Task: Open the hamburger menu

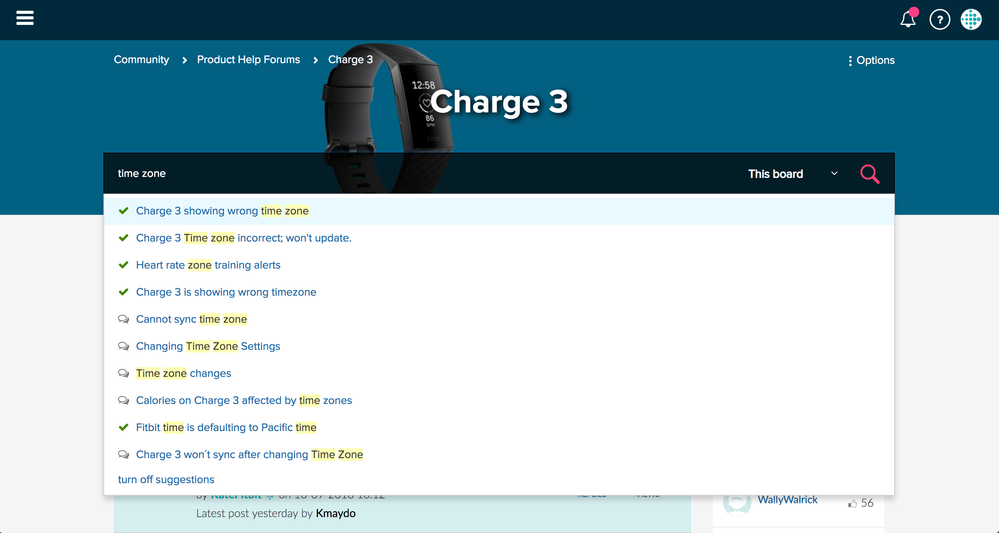Action: [x=25, y=19]
